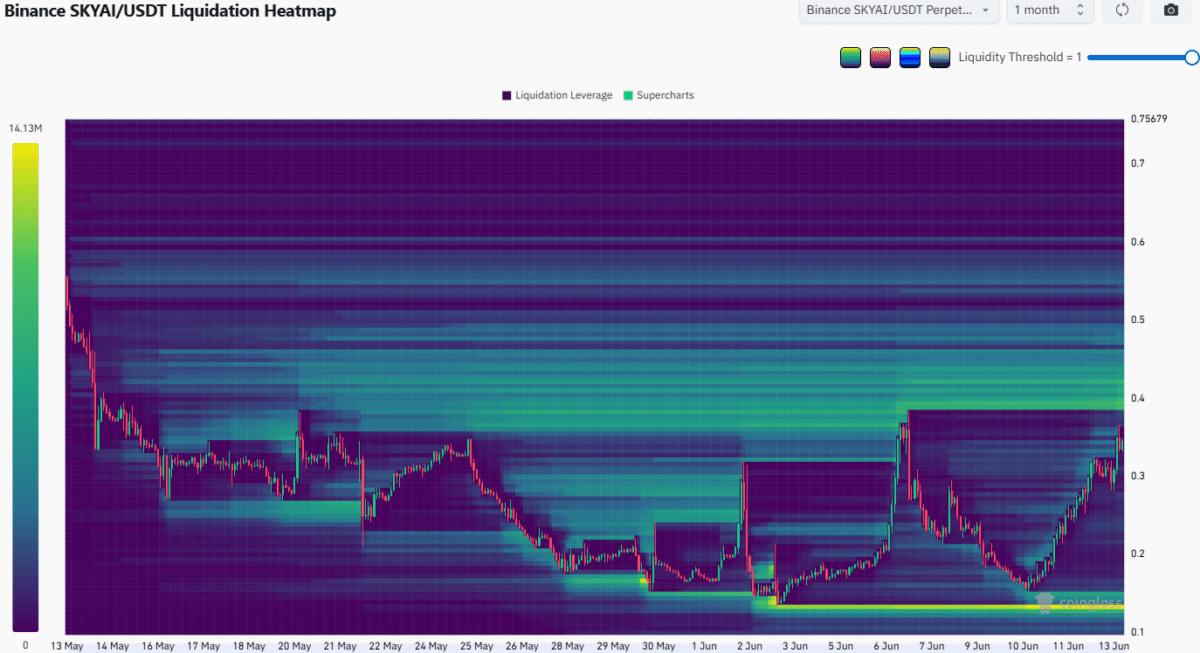1200x653 pixels.
Task: Toggle the Supercharts legend series
Action: click(658, 95)
